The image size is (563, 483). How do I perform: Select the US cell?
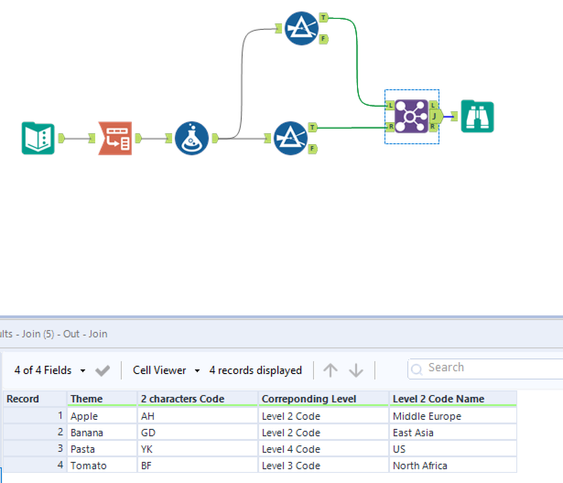[x=453, y=449]
